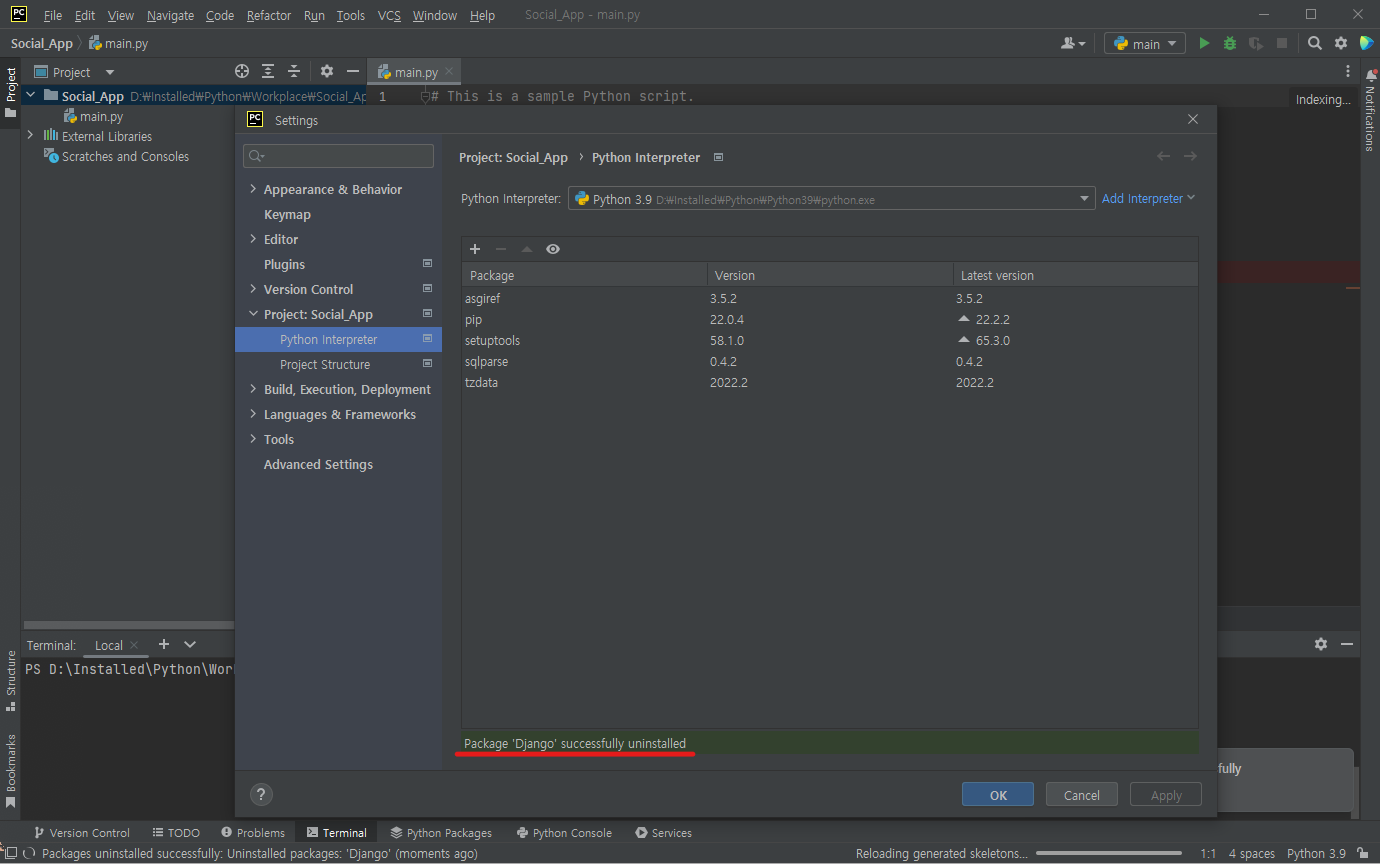Screen dimensions: 1380x864
Task: Click the back arrow in Settings
Action: click(x=1163, y=156)
